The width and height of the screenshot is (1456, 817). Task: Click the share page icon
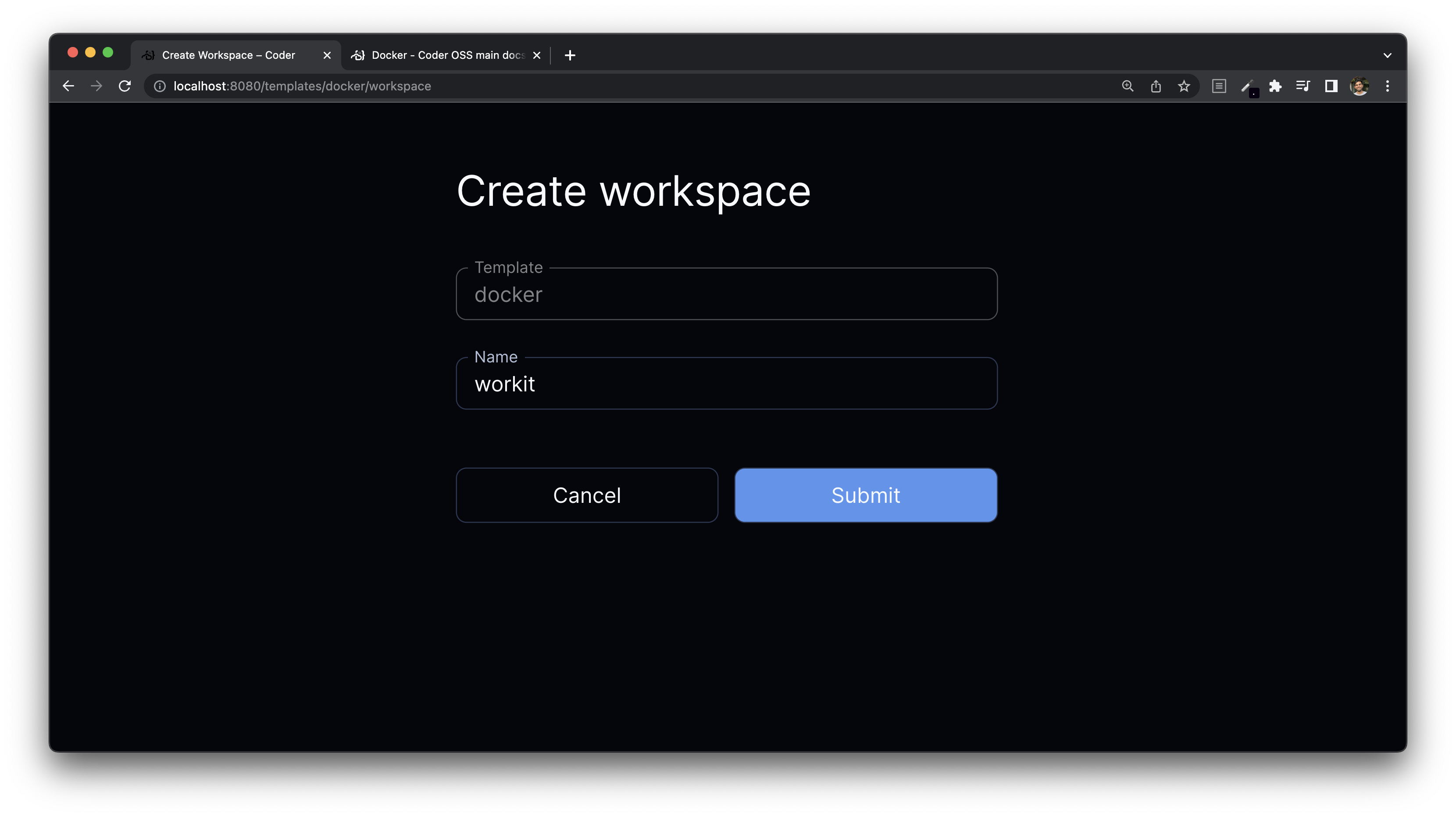tap(1156, 86)
